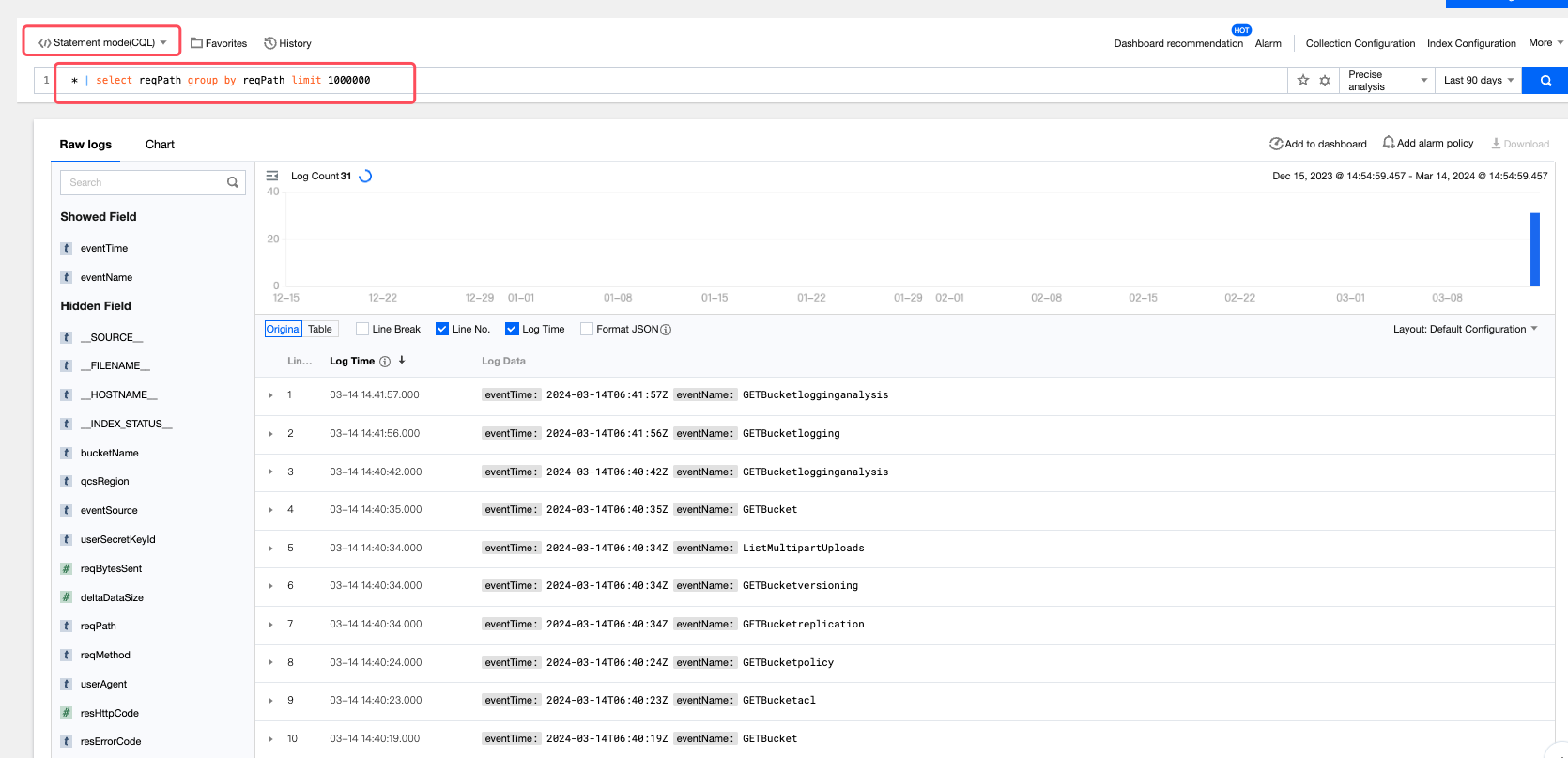Click Format JSON info icon
Viewport: 1568px width, 758px height.
(666, 330)
